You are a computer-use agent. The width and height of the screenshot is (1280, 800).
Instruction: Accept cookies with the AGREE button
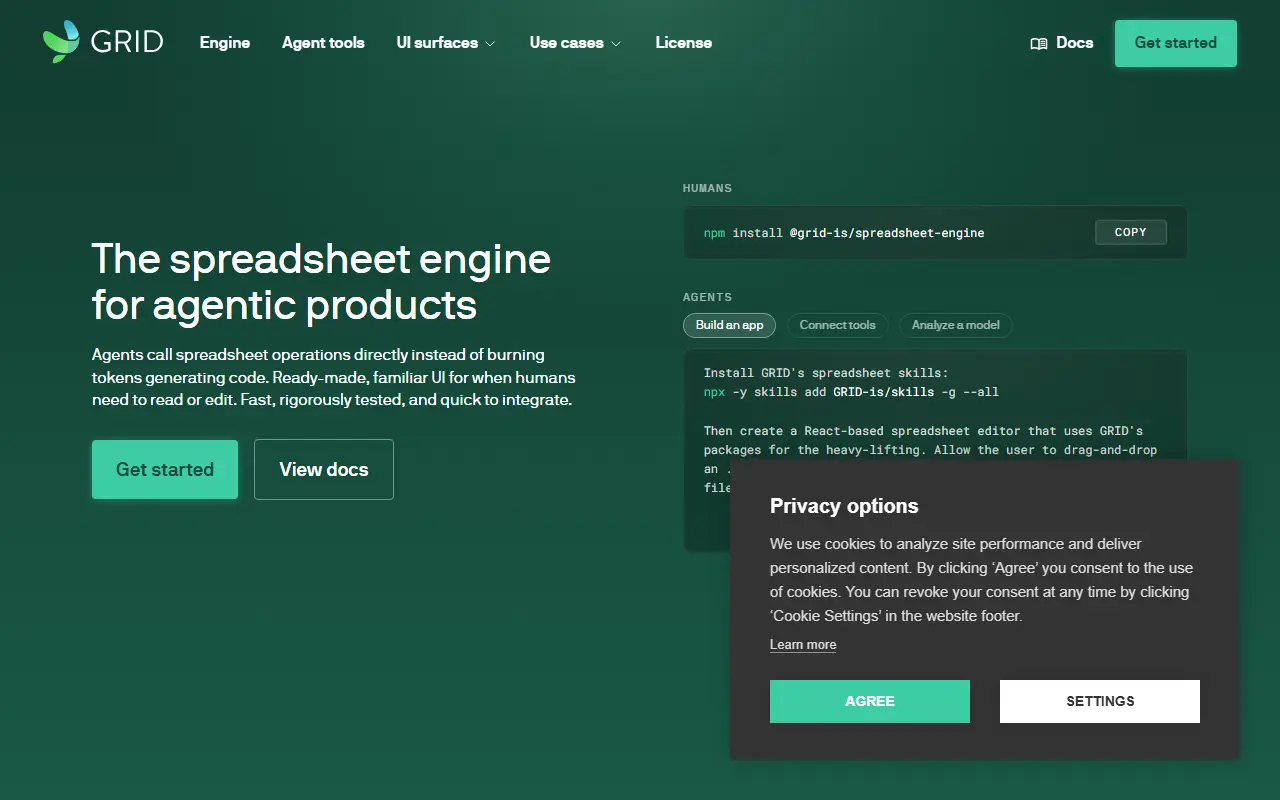coord(870,701)
